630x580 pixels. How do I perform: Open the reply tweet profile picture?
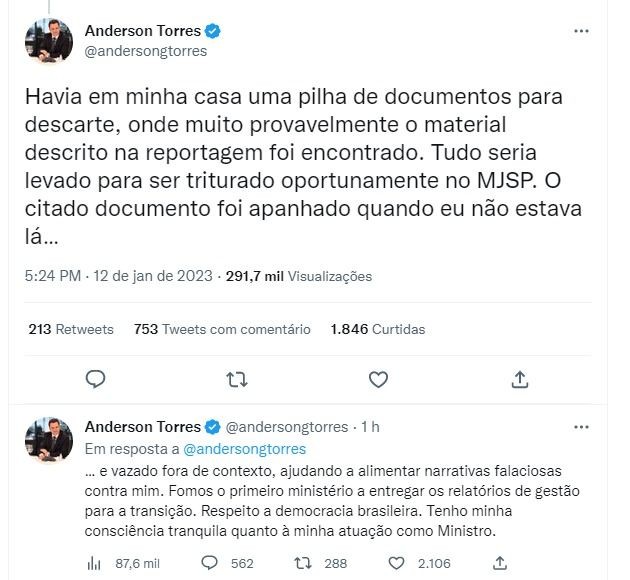pyautogui.click(x=49, y=439)
